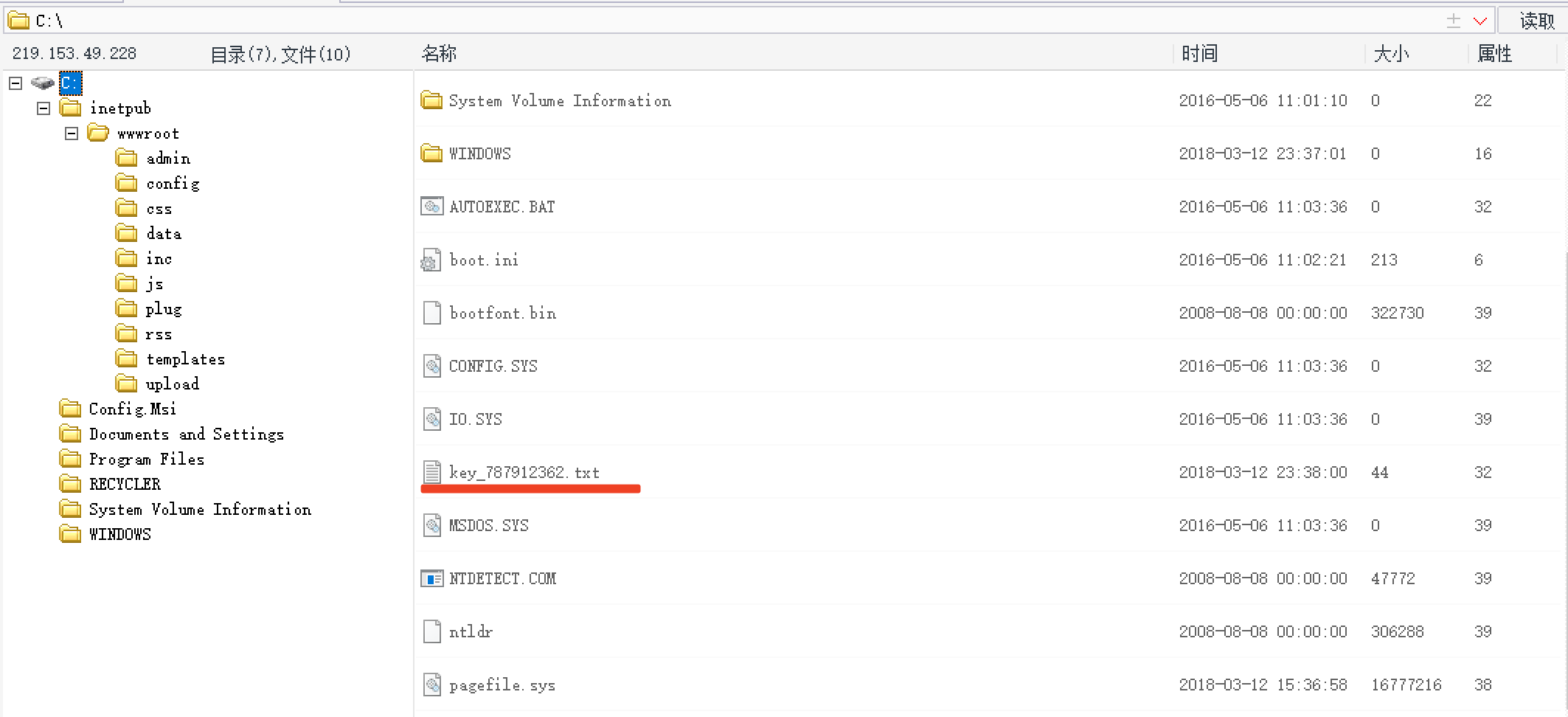The width and height of the screenshot is (1568, 717).
Task: Collapse the C: drive tree node
Action: click(x=15, y=83)
